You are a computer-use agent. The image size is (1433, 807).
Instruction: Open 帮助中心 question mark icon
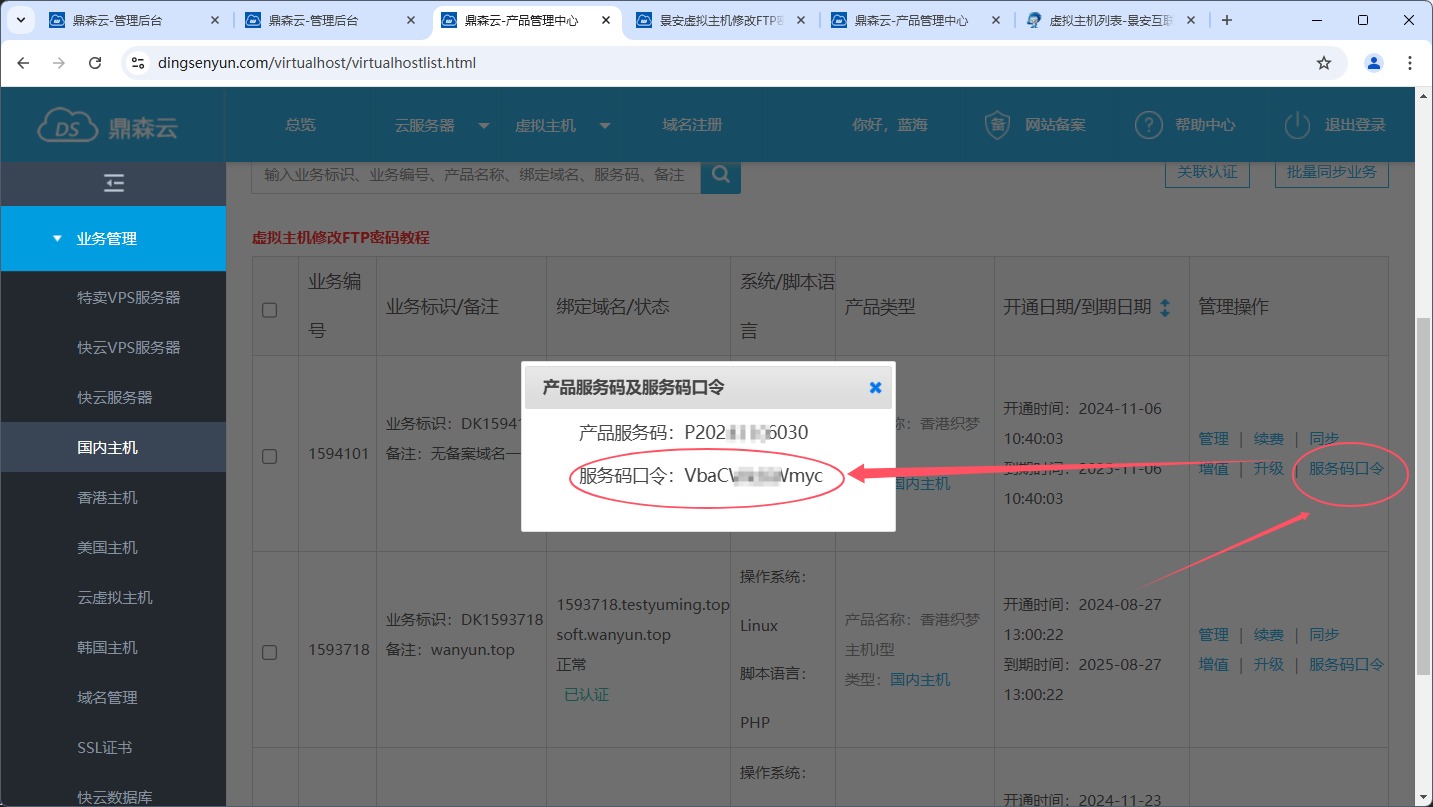(1147, 125)
